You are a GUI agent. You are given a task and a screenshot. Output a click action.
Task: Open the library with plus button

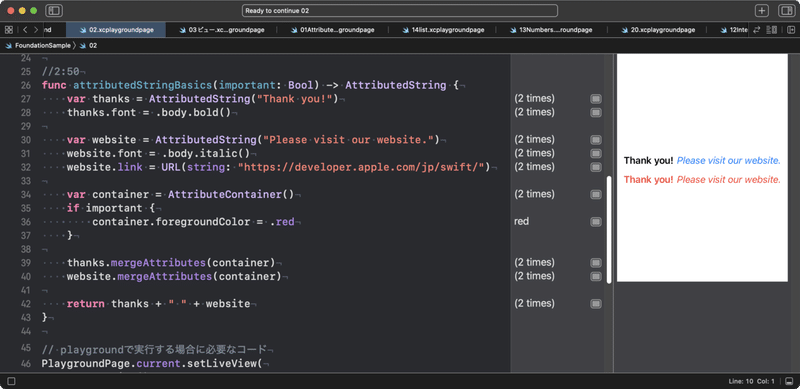coord(762,11)
